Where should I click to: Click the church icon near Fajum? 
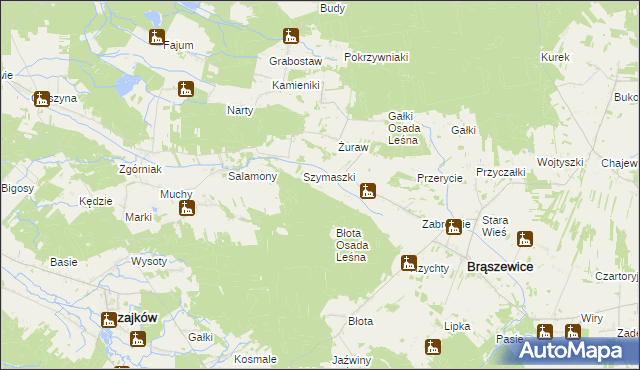(157, 37)
